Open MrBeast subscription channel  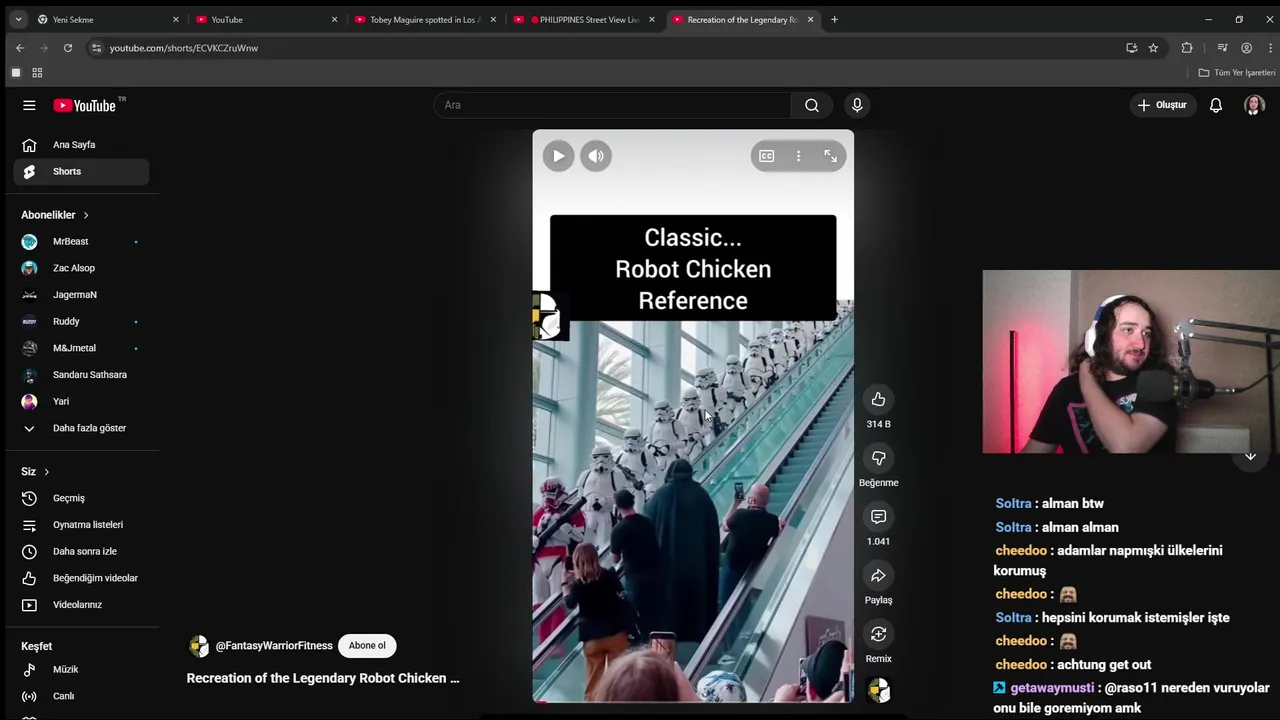82,242
